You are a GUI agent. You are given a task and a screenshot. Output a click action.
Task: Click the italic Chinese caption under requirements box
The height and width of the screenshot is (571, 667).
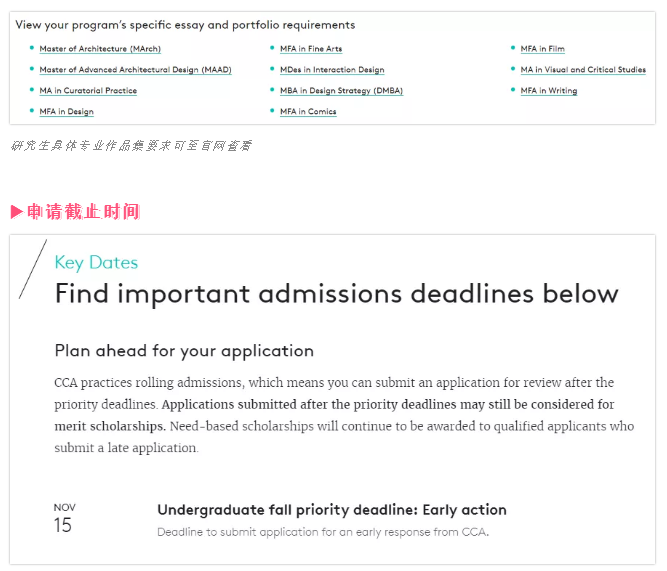click(131, 146)
